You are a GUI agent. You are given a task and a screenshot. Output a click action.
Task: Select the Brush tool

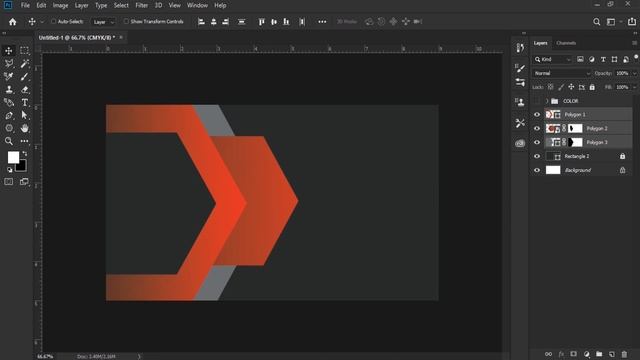point(24,76)
